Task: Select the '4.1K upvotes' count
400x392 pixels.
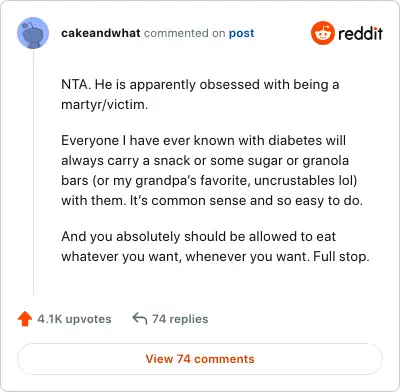Action: tap(74, 319)
